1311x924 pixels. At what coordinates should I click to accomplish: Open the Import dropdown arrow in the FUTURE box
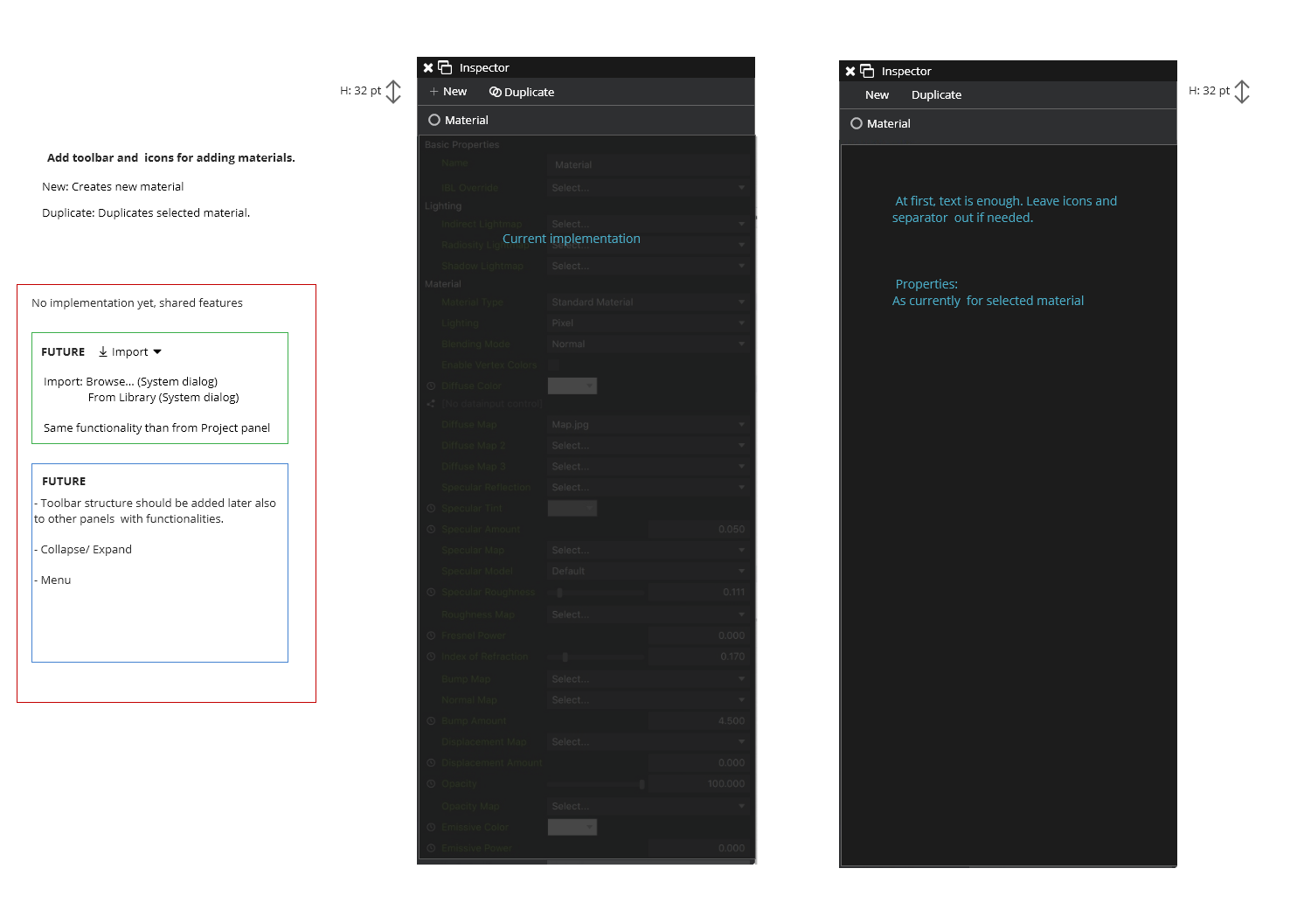click(x=157, y=351)
